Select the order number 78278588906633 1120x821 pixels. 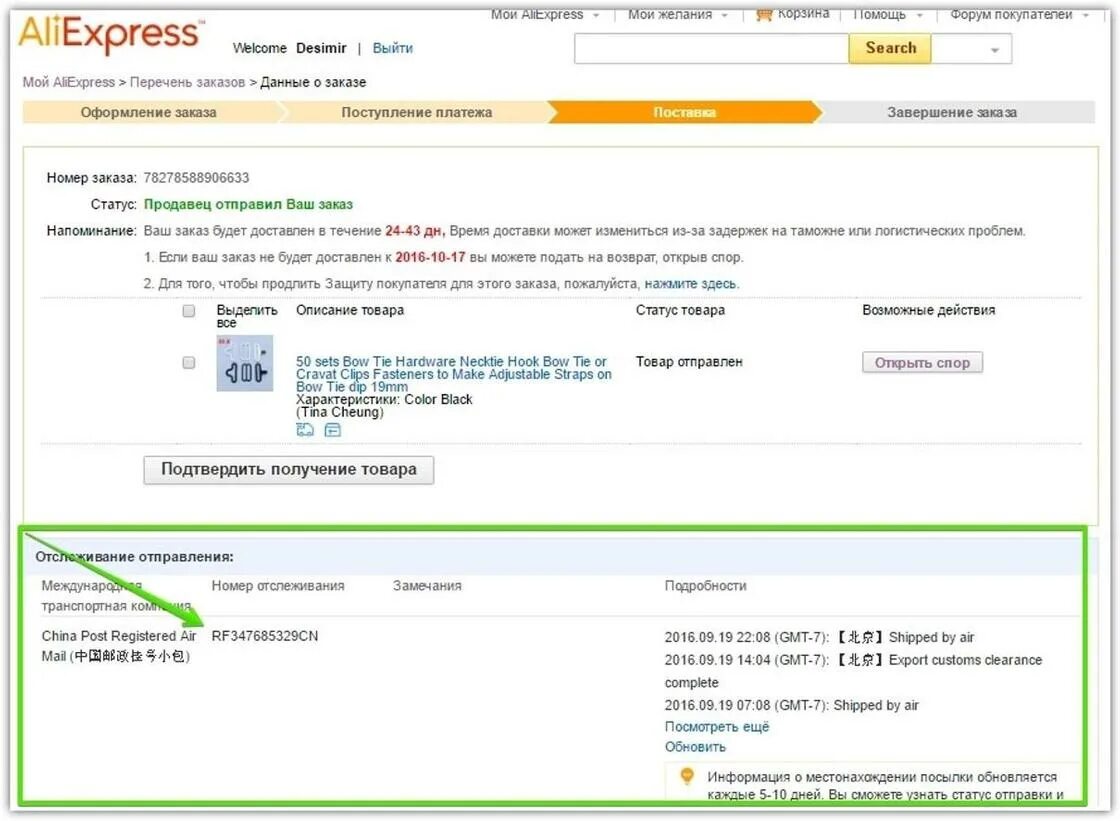[x=196, y=178]
